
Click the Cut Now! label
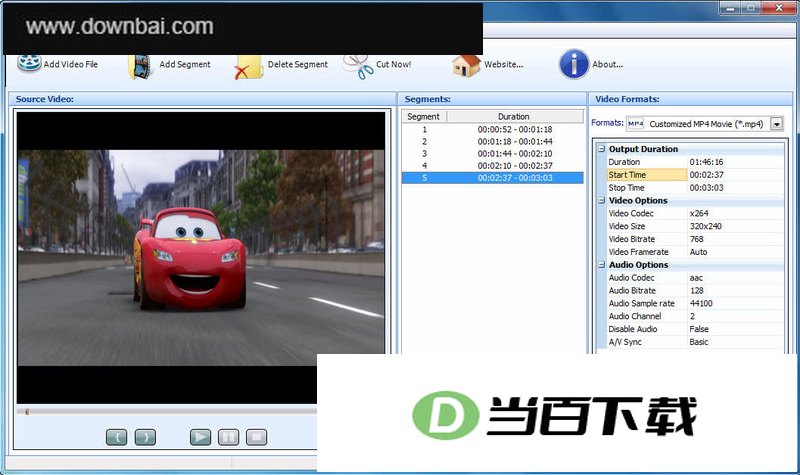(393, 64)
